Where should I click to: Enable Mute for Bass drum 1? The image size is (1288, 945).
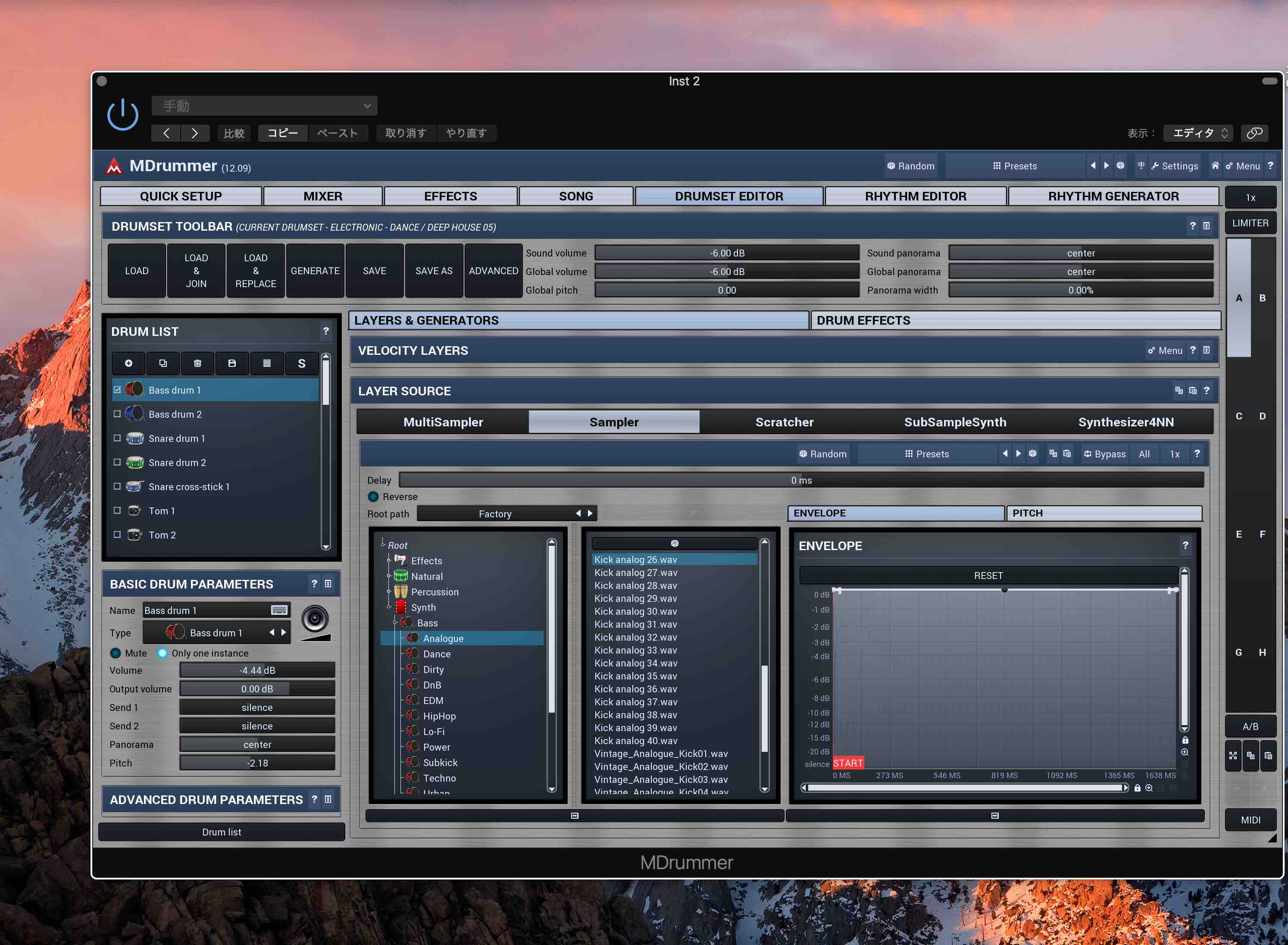tap(116, 653)
